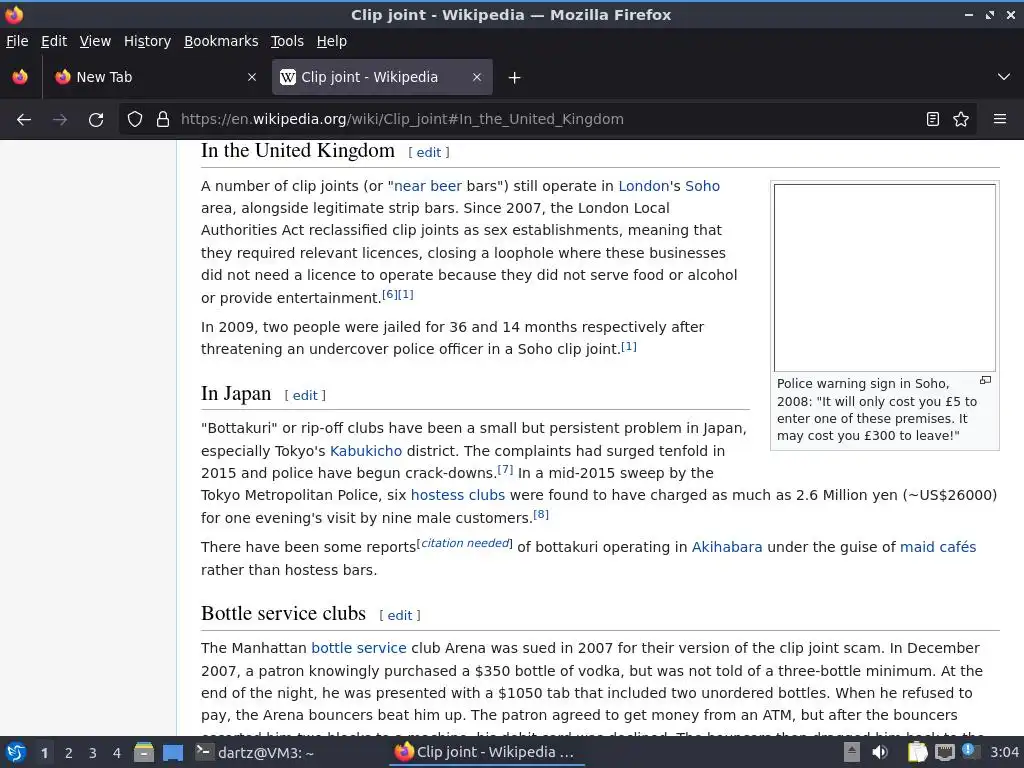Viewport: 1024px width, 768px height.
Task: Open the network connection tray icon
Action: pos(944,752)
